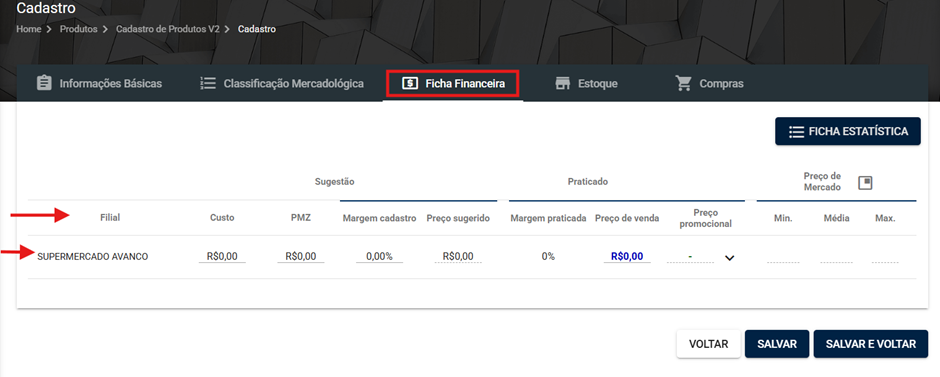This screenshot has height=377, width=940.
Task: Select the Ficha Financeira tab
Action: (453, 83)
